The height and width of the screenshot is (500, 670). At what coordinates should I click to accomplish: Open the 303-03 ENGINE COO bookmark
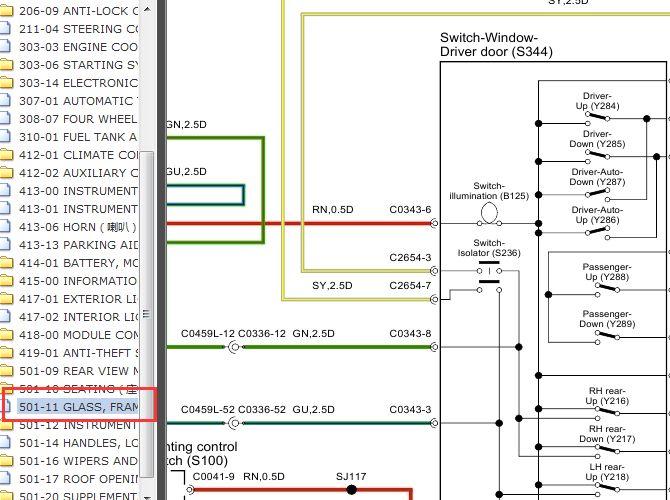tap(78, 47)
